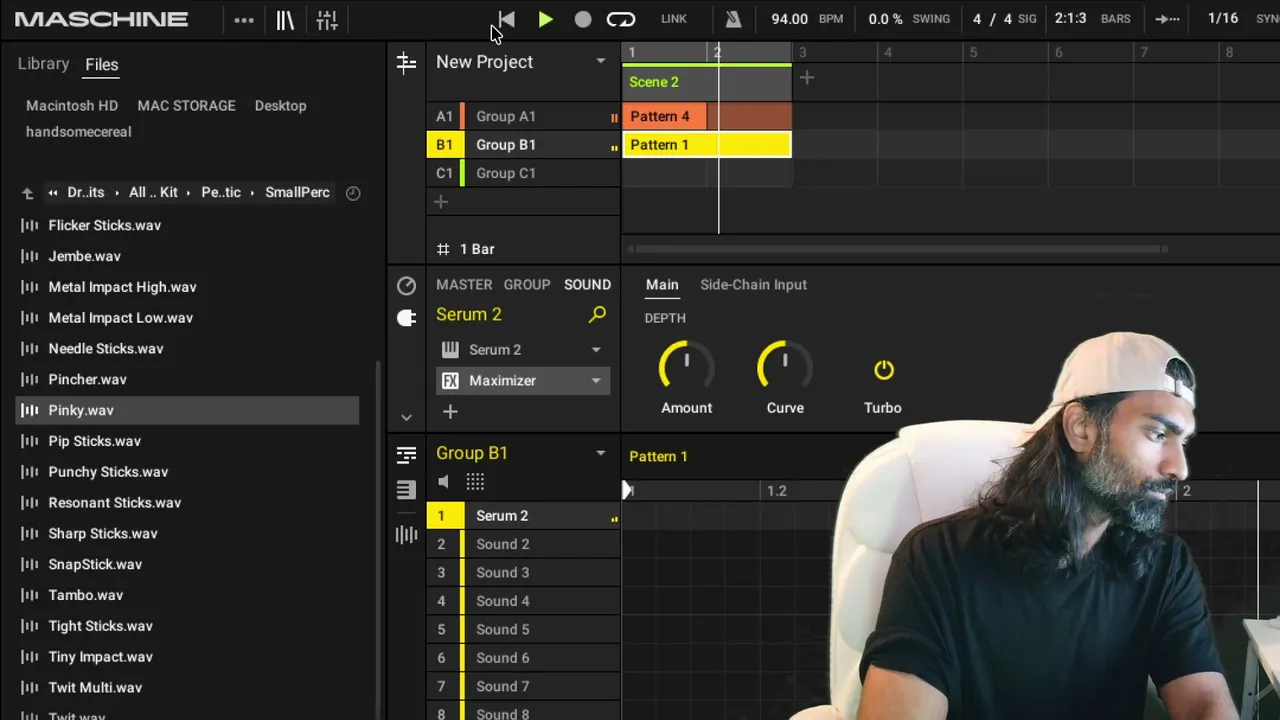This screenshot has width=1280, height=720.
Task: Start playback with the green Play button
Action: pos(545,19)
